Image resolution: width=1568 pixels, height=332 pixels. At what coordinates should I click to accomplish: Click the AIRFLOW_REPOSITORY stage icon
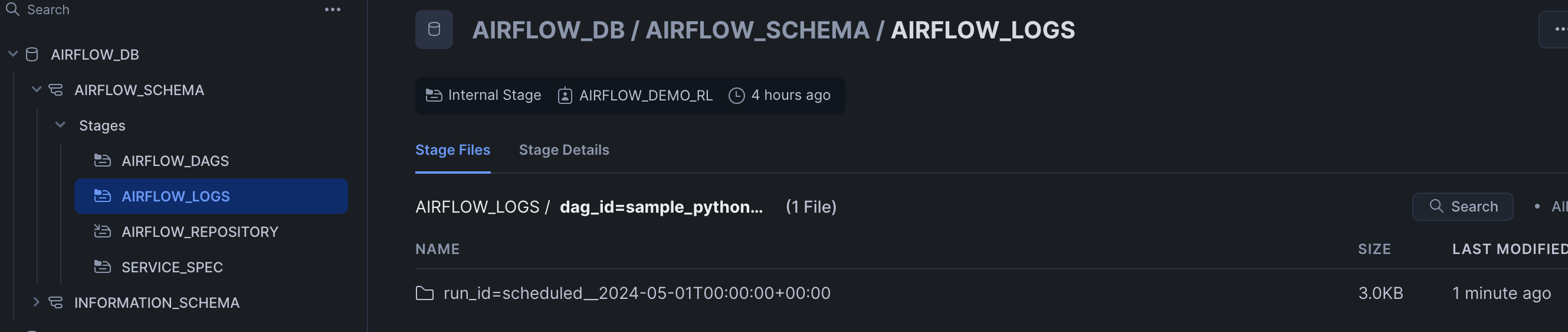[x=102, y=232]
